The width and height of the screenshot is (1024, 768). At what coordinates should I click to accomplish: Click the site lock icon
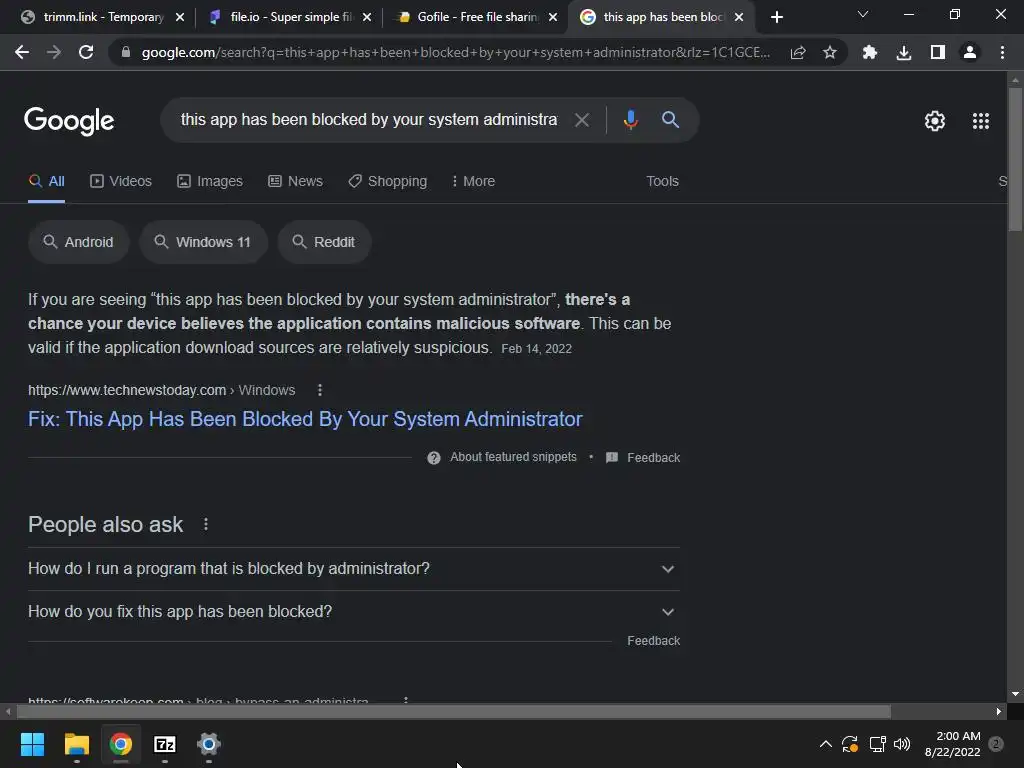point(126,52)
